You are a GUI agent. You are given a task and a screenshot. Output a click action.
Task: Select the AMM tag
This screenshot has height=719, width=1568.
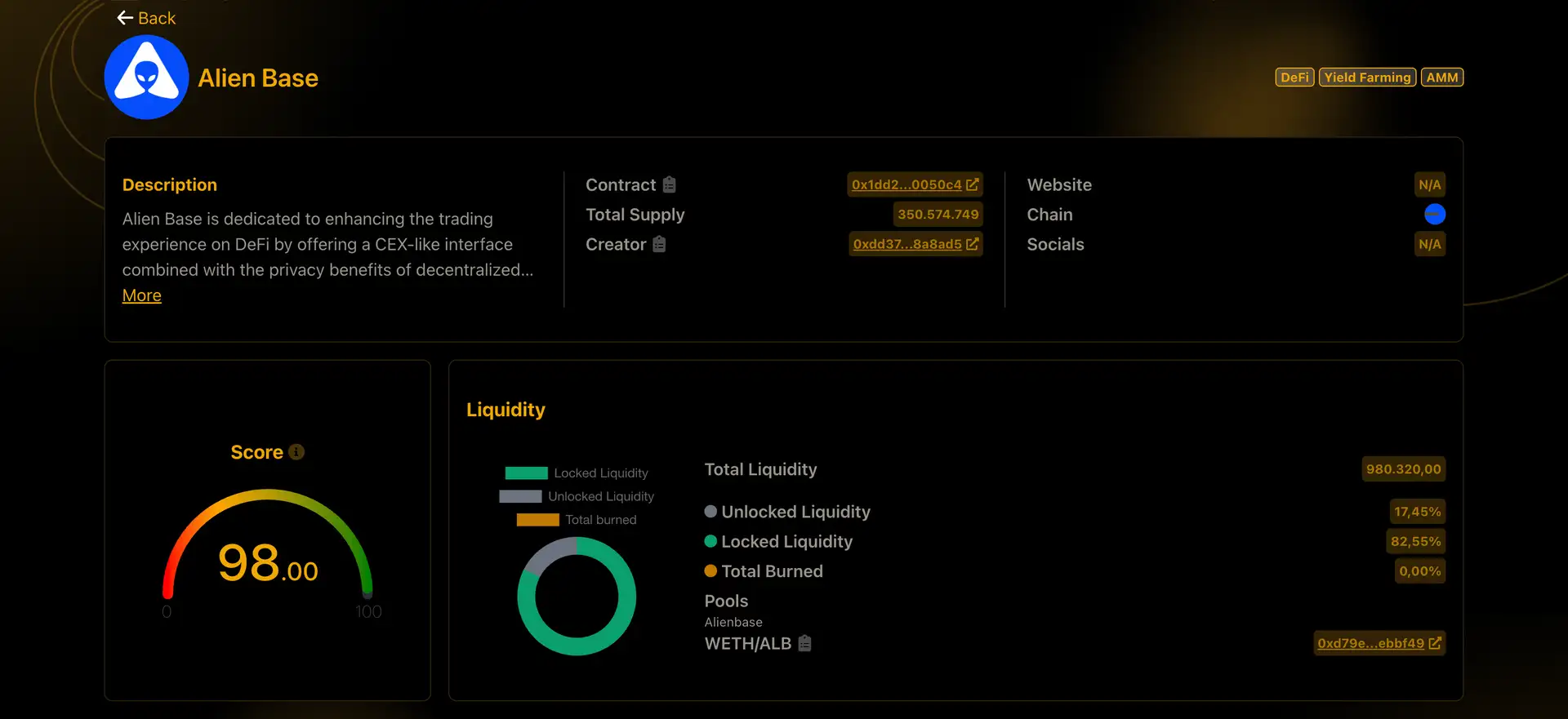1441,78
